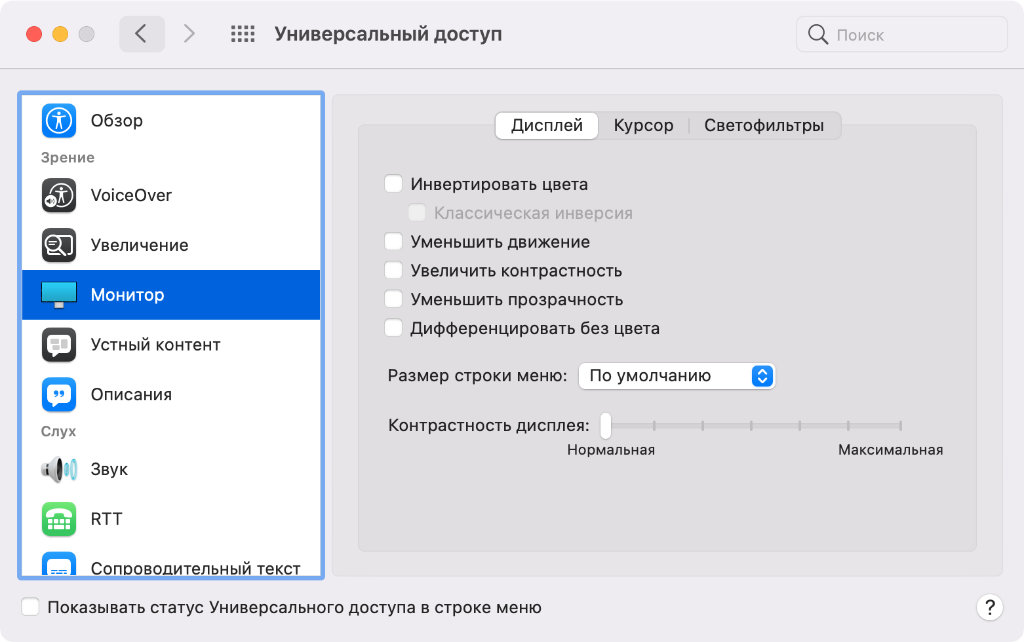
Task: Switch to the Курсор tab
Action: pyautogui.click(x=643, y=126)
